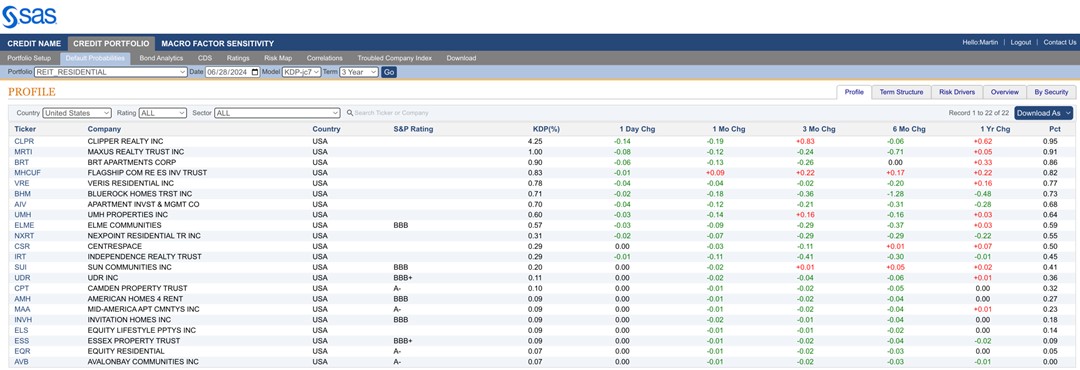Click the Go button
The width and height of the screenshot is (1080, 370).
(x=388, y=72)
